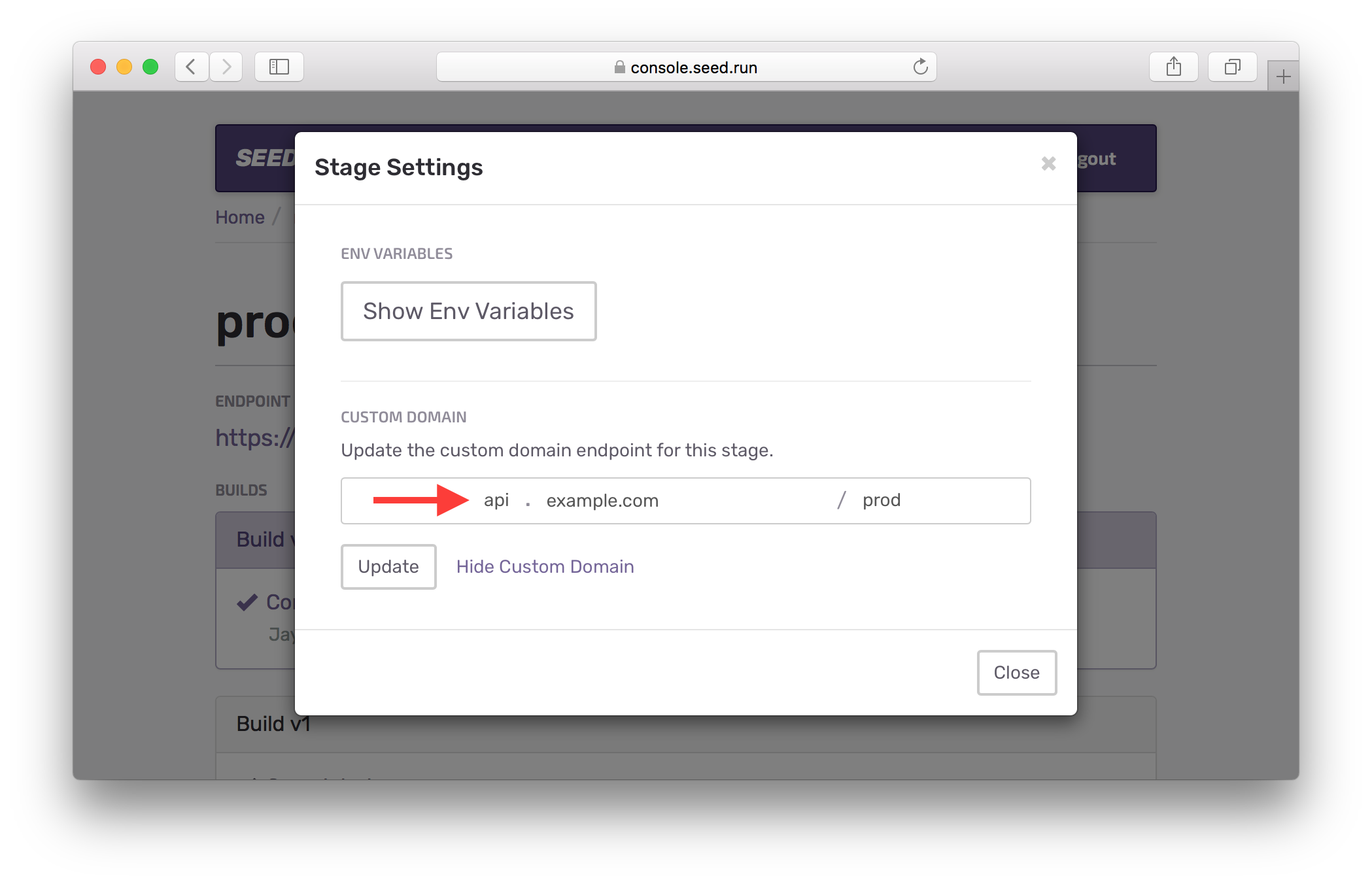Show Env Variables for this stage
The height and width of the screenshot is (884, 1372).
coord(468,311)
